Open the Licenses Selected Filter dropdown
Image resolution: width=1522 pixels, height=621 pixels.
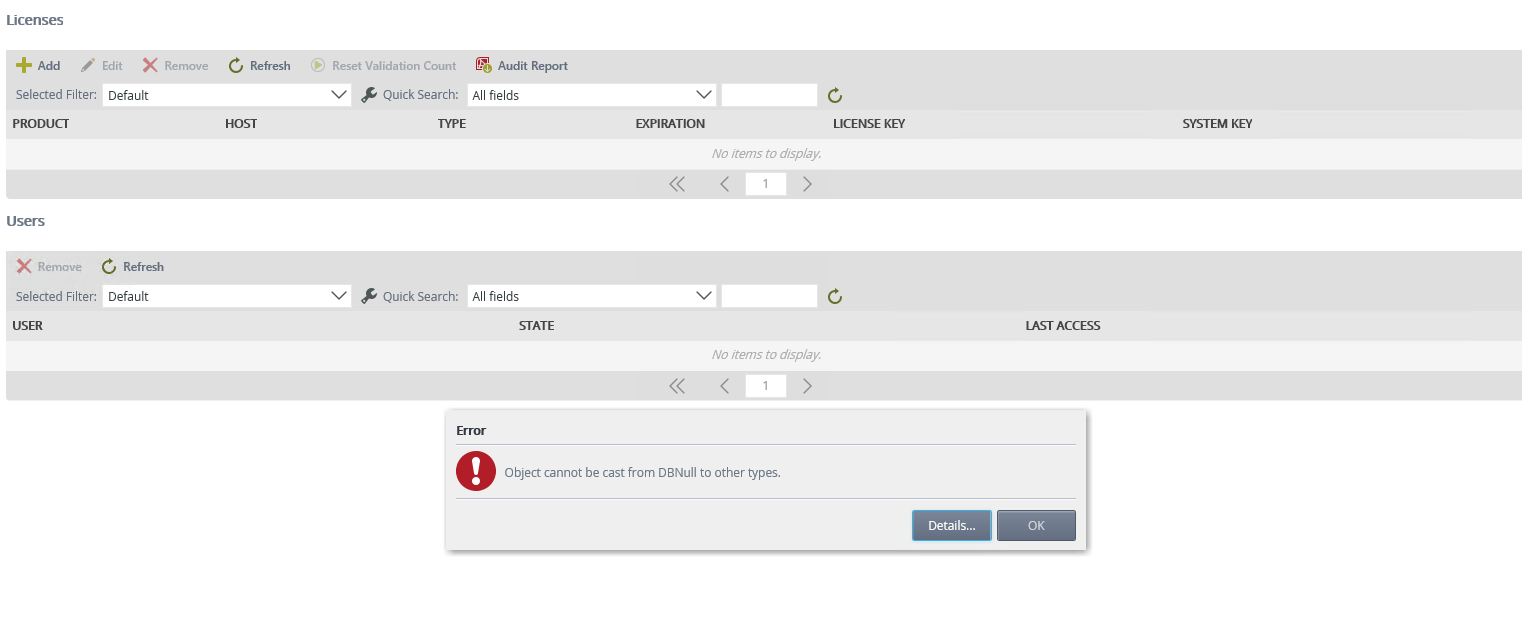[227, 95]
